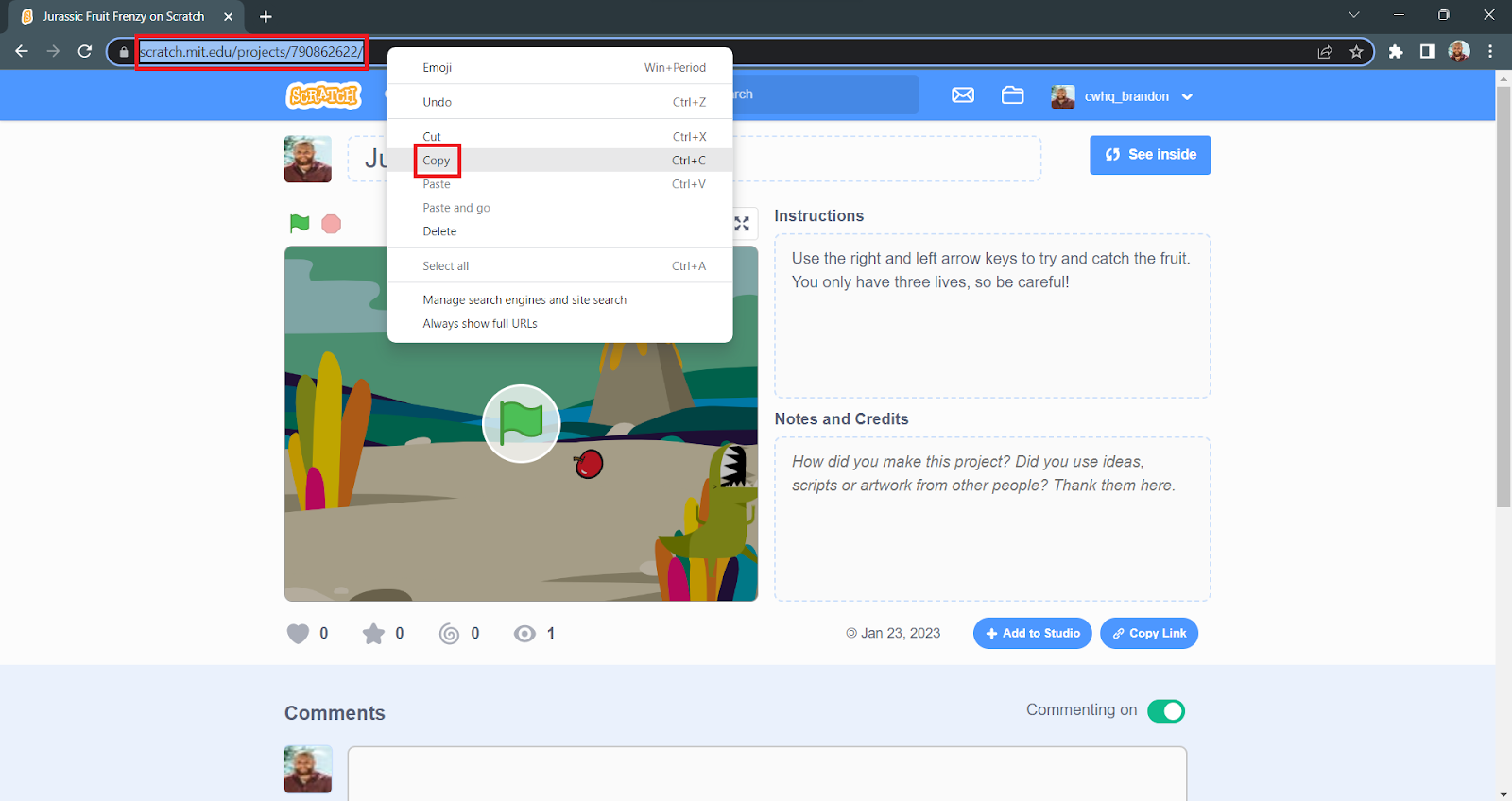Click the views eye icon

(x=524, y=634)
